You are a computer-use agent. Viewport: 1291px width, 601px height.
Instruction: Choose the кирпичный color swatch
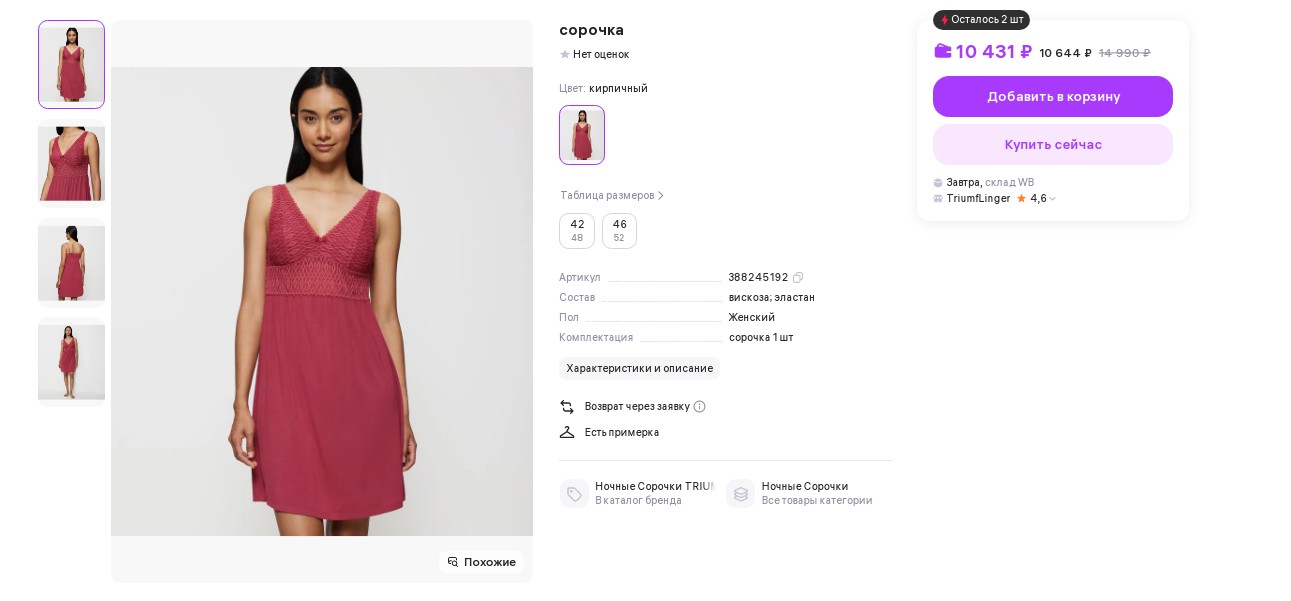tap(582, 135)
